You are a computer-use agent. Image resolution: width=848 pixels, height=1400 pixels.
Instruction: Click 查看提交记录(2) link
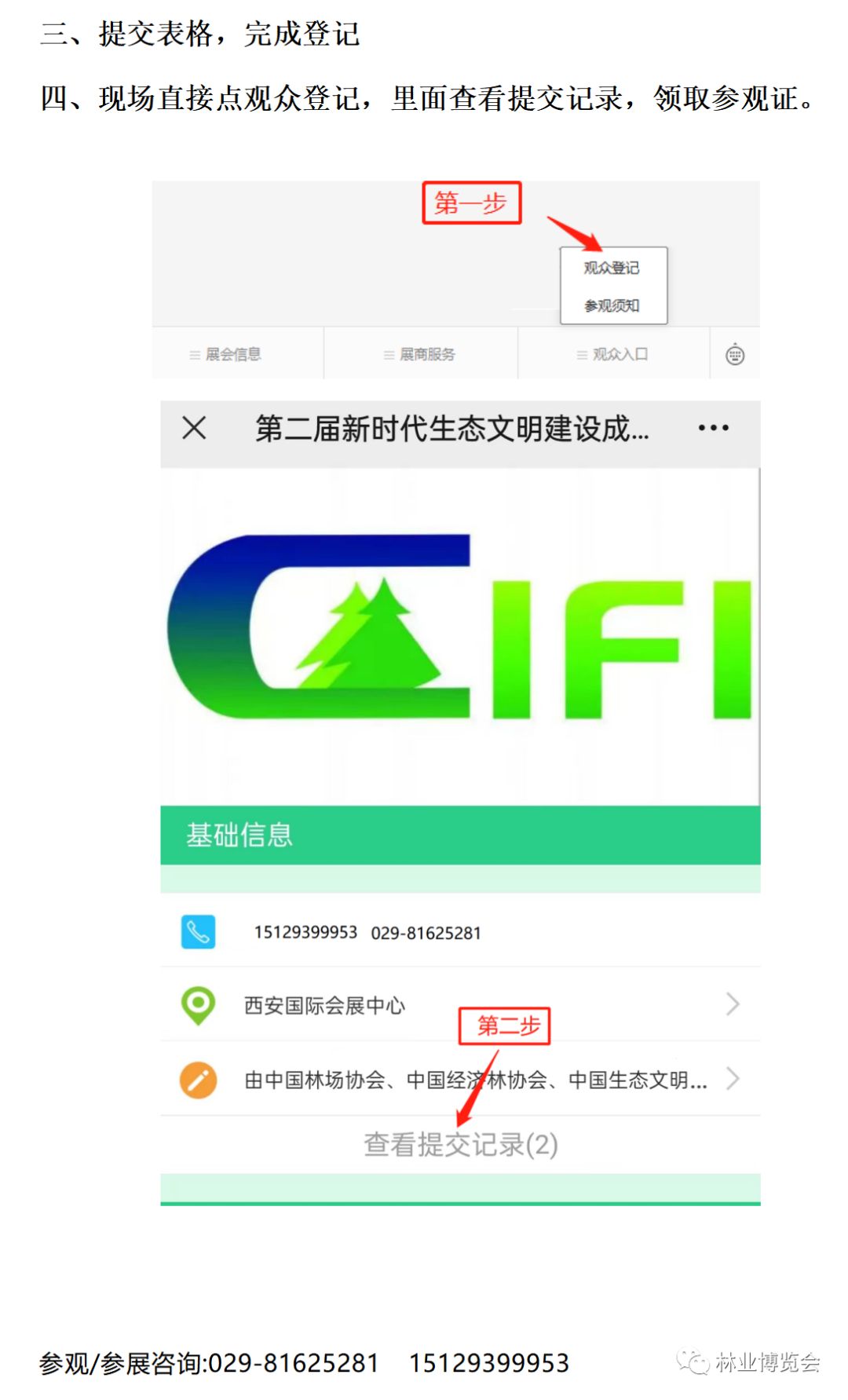[461, 1145]
